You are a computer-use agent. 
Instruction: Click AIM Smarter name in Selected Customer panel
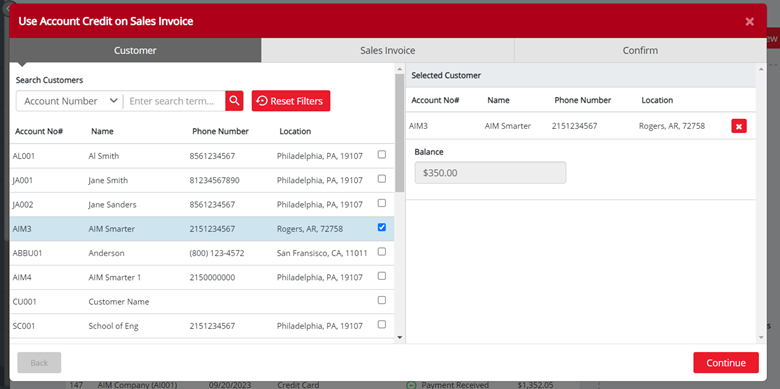pos(508,126)
